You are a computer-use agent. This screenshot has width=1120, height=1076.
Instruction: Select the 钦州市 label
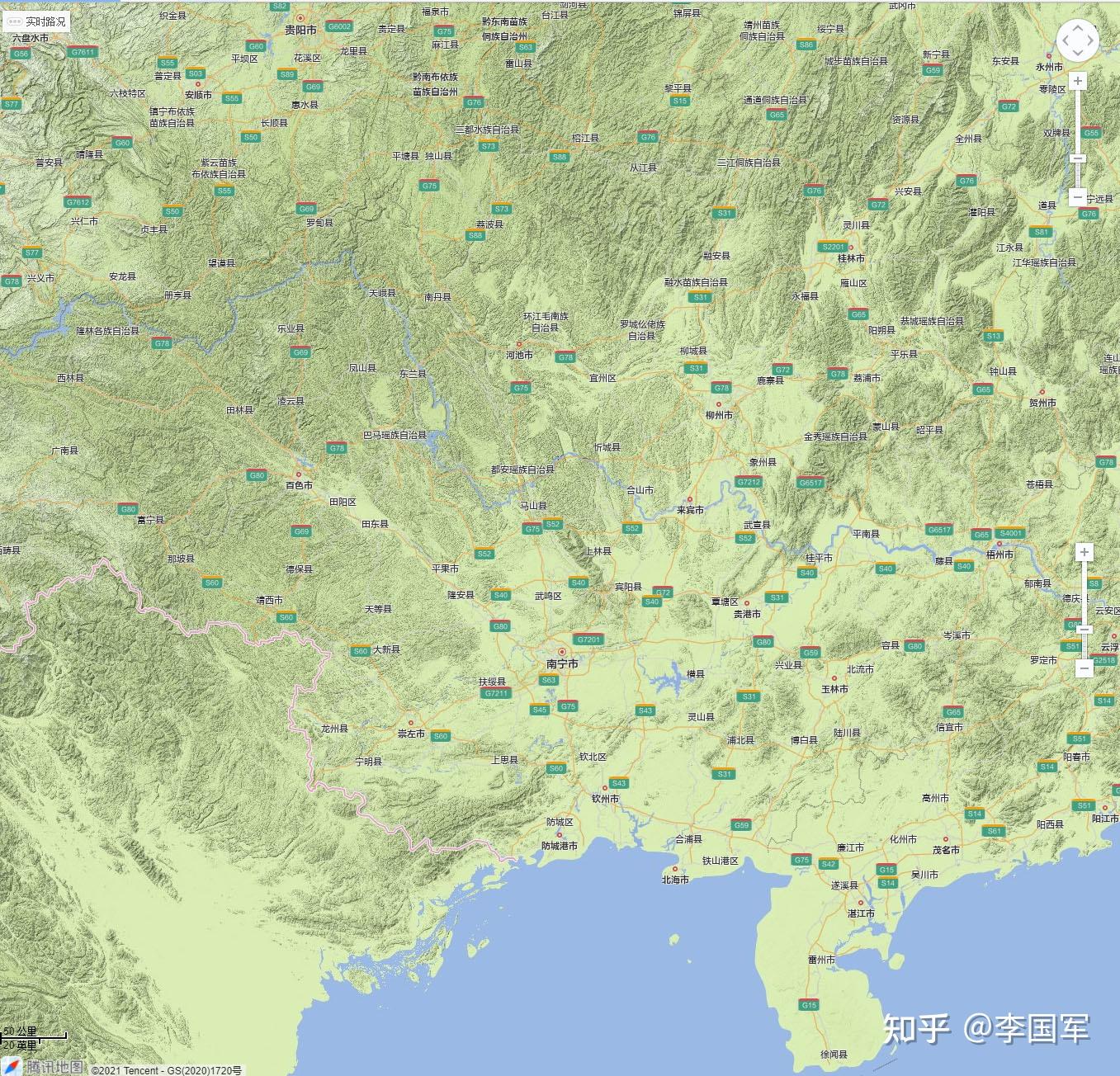click(605, 799)
